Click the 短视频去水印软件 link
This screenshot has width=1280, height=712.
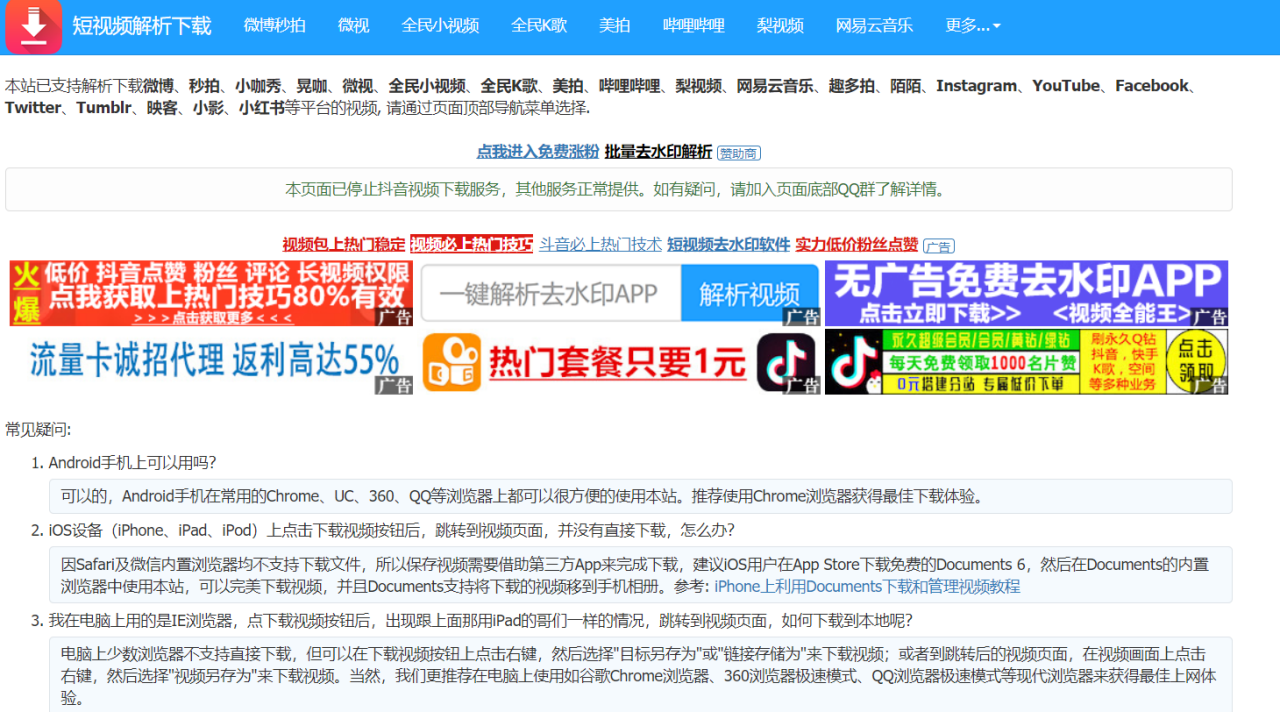point(728,243)
